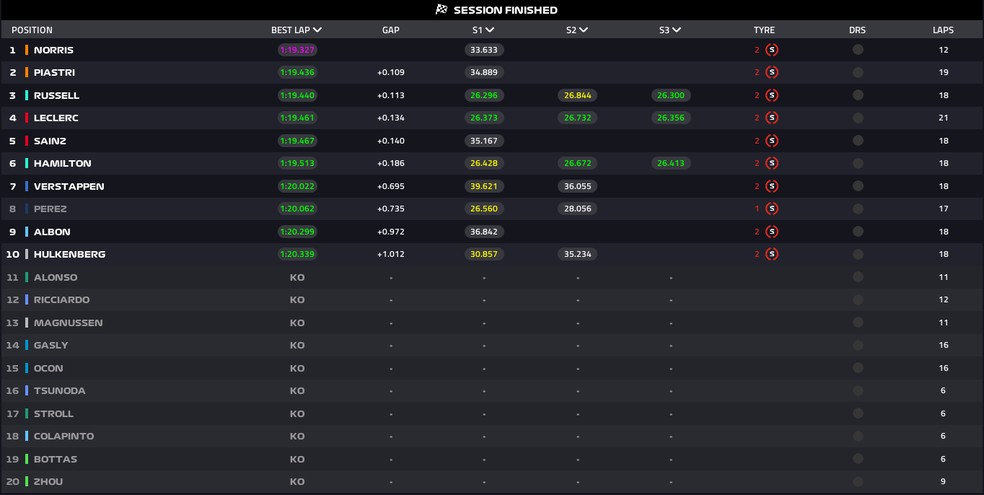The height and width of the screenshot is (495, 984).
Task: Click Hulkenberg's soft tyre icon
Action: [x=772, y=255]
